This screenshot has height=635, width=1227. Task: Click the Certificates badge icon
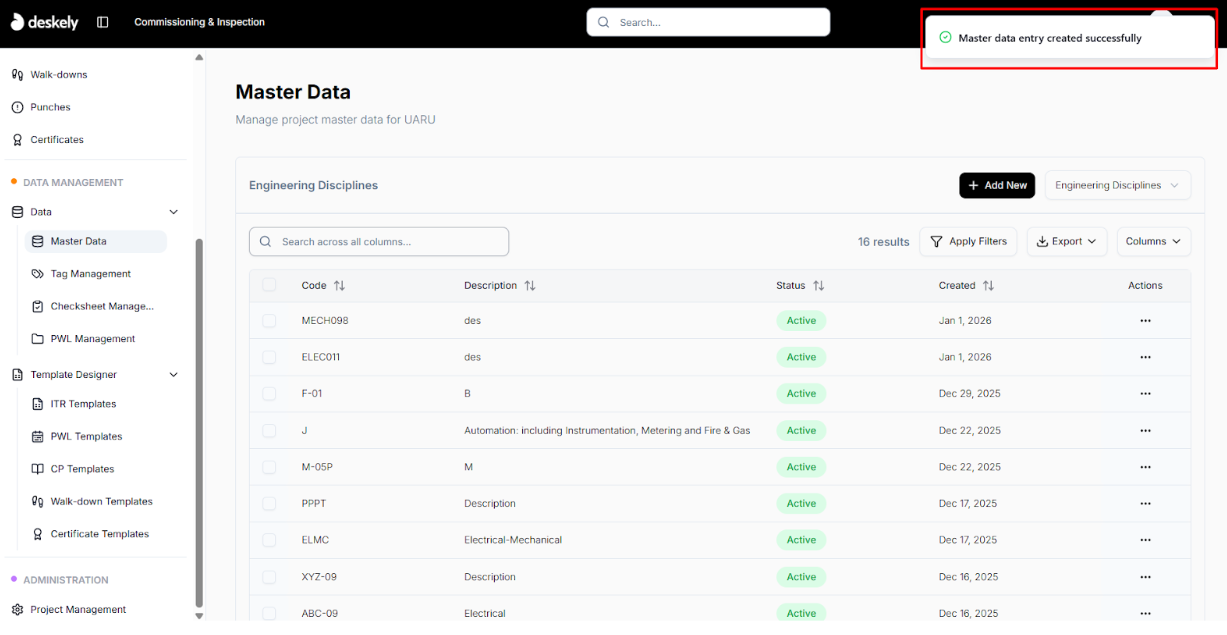tap(17, 139)
